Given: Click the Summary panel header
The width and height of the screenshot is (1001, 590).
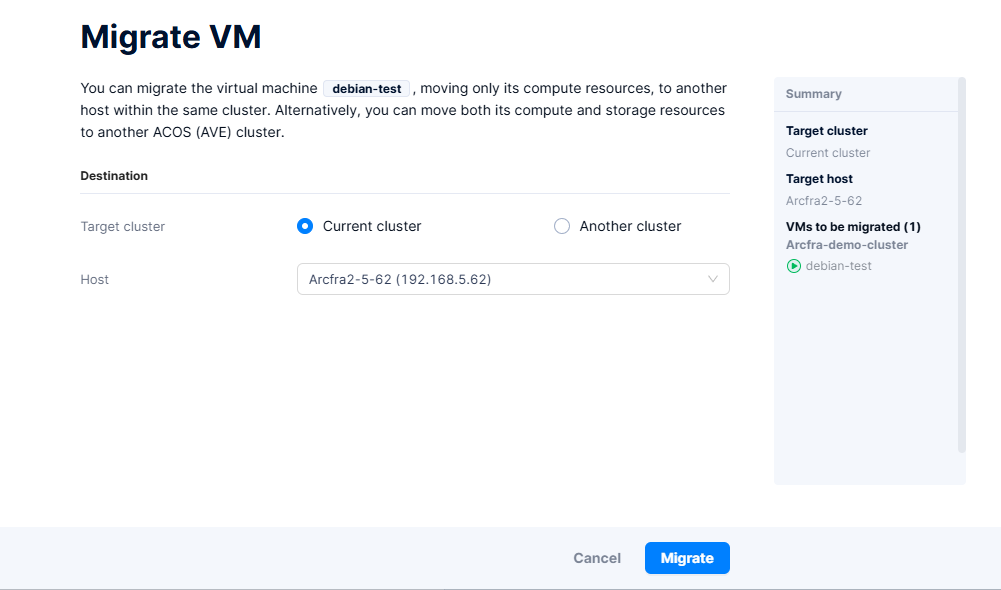Looking at the screenshot, I should (814, 94).
